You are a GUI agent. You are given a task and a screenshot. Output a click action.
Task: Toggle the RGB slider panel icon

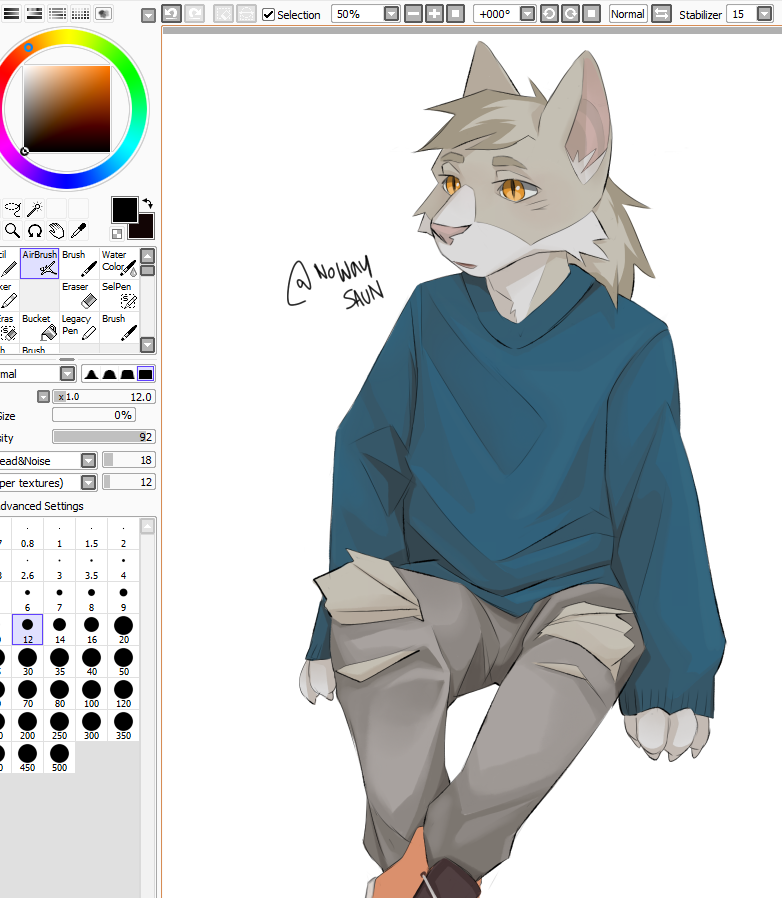(11, 13)
